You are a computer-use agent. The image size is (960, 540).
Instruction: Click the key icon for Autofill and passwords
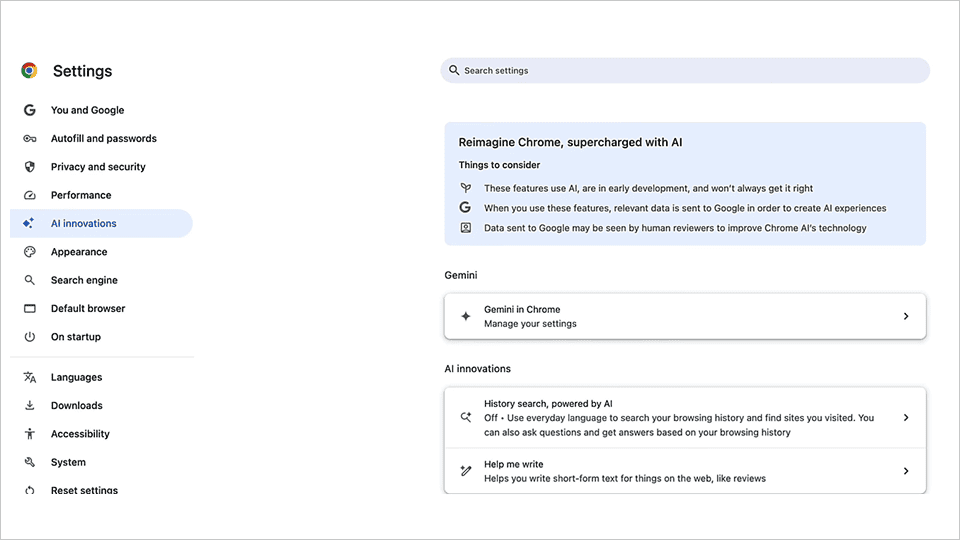(x=29, y=138)
